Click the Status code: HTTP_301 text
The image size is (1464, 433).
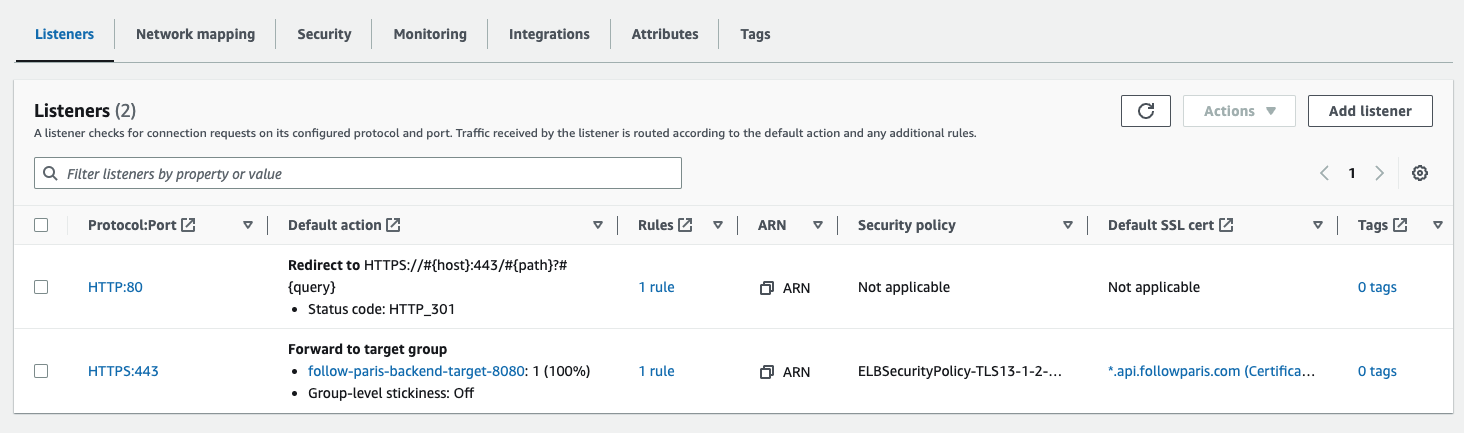381,309
